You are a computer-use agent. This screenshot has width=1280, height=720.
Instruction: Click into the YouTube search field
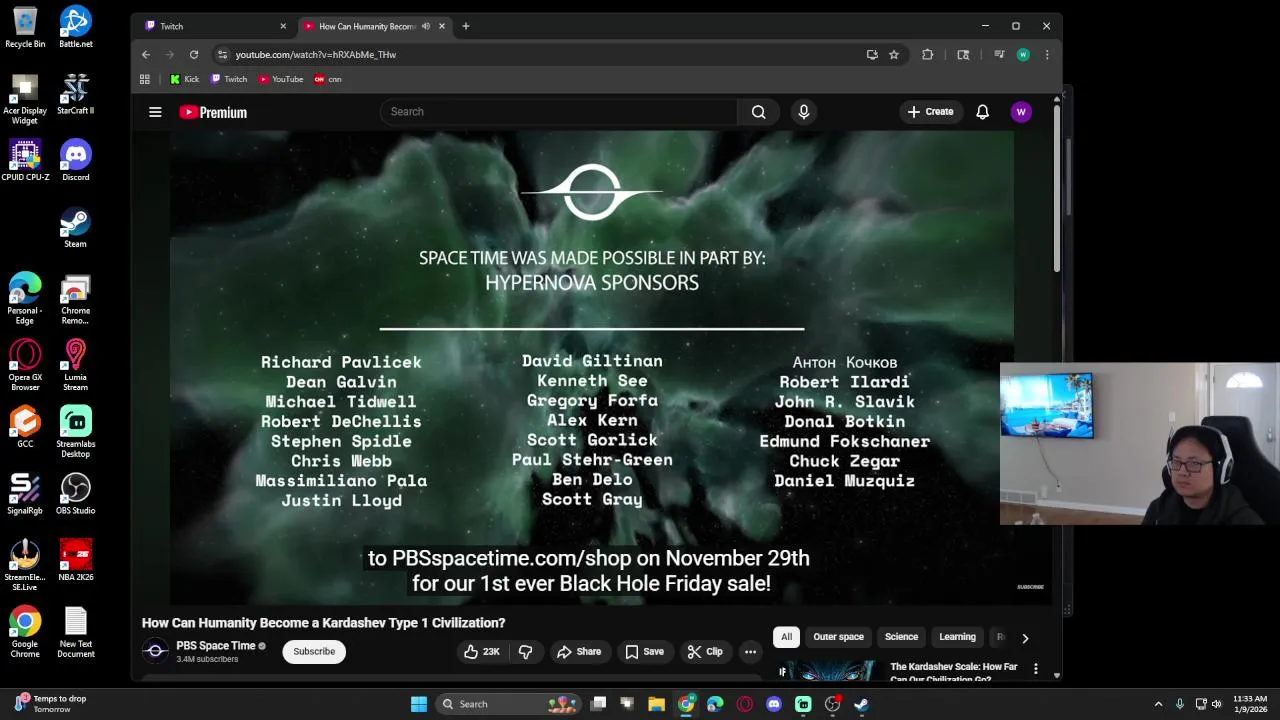(558, 112)
